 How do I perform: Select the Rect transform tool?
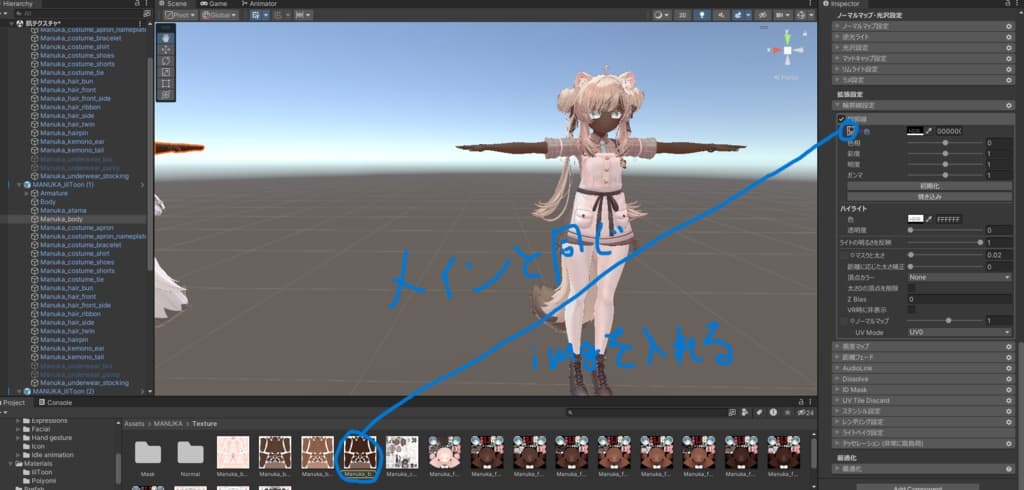[x=166, y=84]
